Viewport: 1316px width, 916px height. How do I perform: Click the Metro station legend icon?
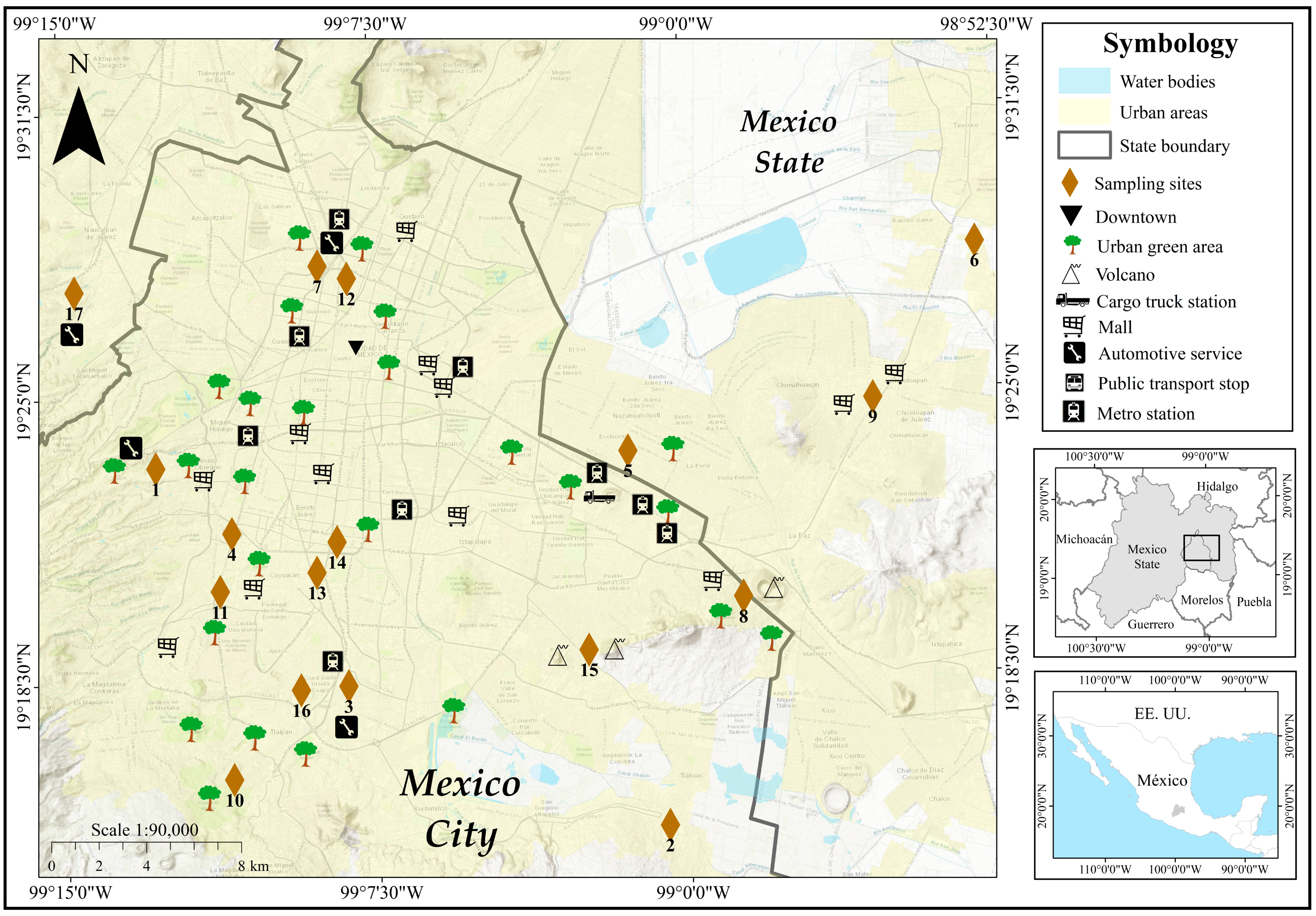pyautogui.click(x=1074, y=412)
